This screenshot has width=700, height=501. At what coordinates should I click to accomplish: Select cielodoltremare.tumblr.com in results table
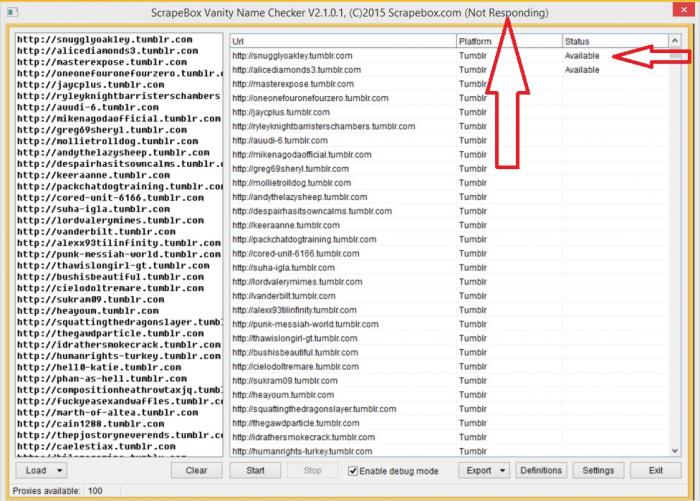(295, 367)
